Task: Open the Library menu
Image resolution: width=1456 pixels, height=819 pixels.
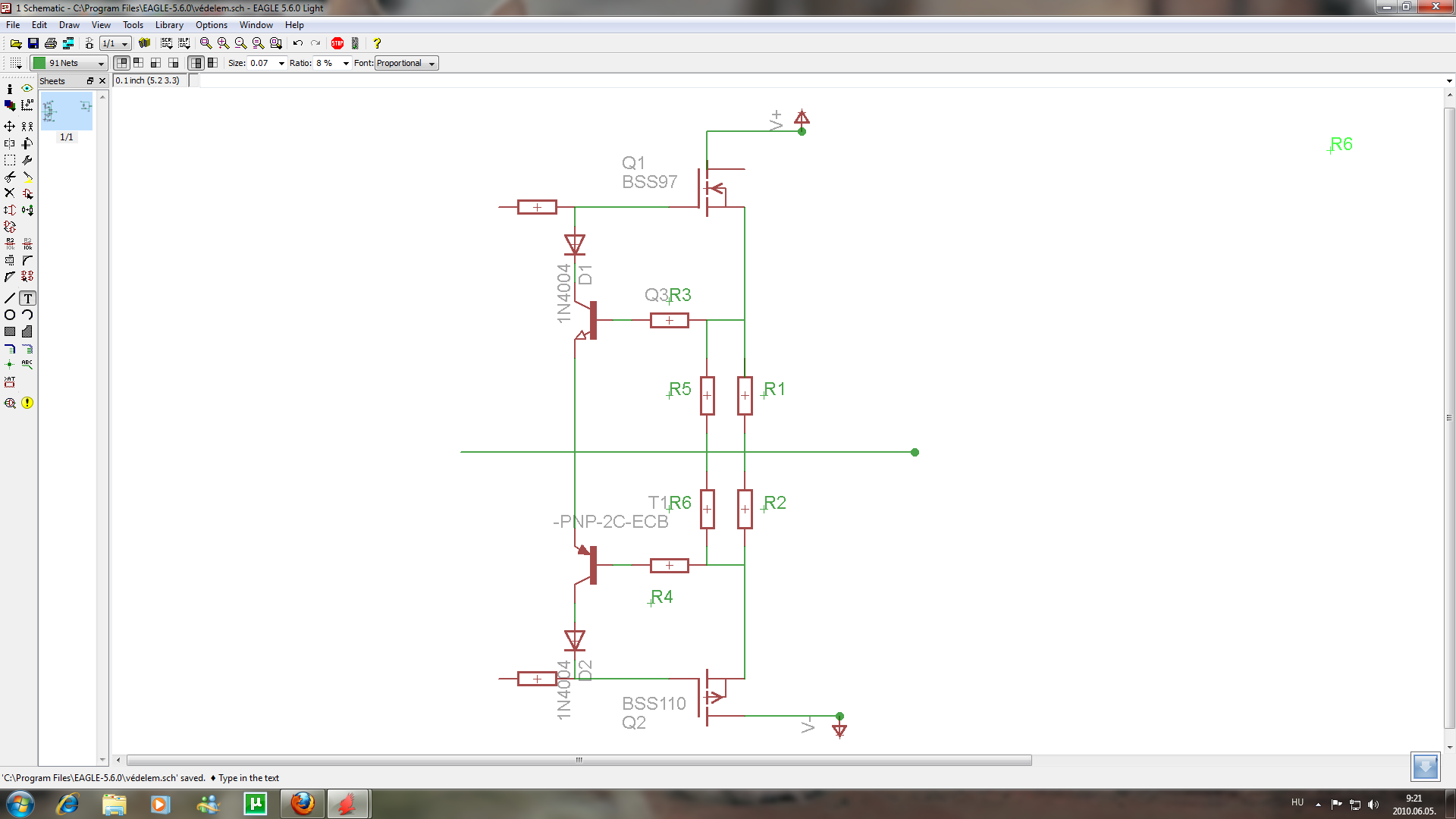Action: coord(169,25)
